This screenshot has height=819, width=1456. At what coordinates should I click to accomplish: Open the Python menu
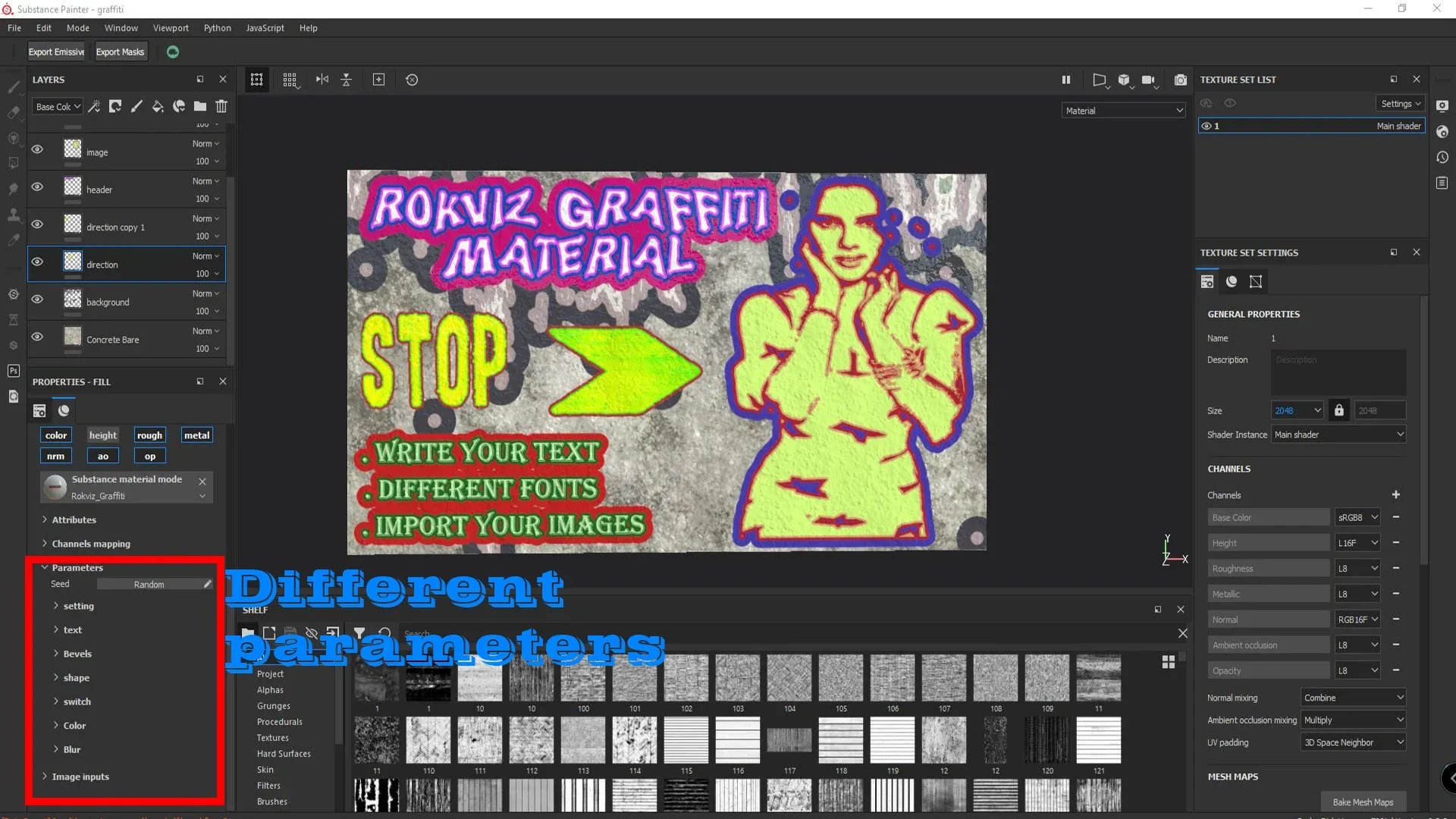coord(218,28)
